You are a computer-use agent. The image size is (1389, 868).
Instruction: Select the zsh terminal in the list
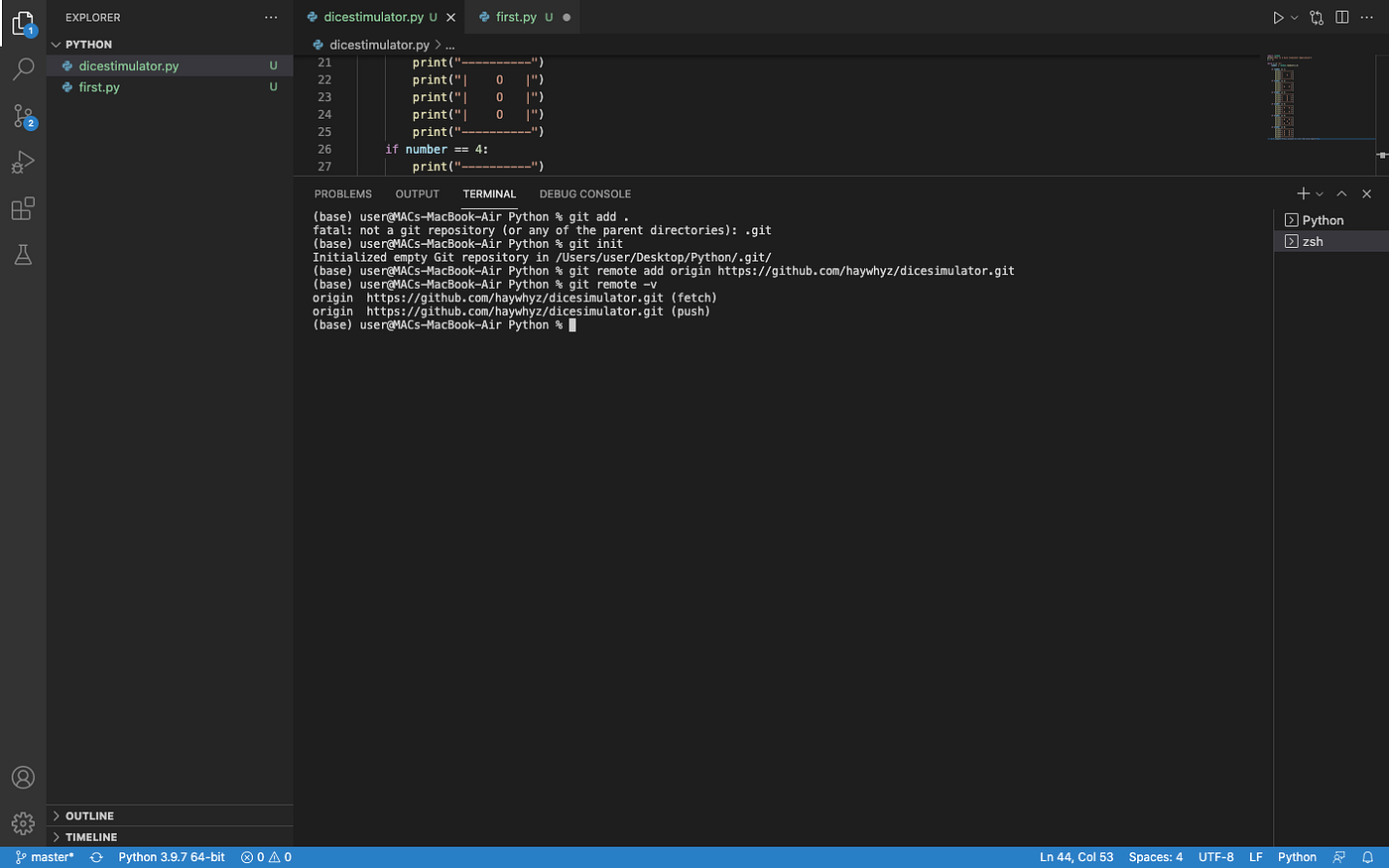tap(1313, 241)
